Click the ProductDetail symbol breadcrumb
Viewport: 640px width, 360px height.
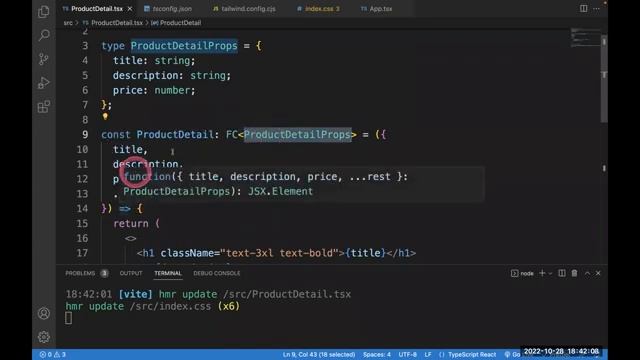176,23
